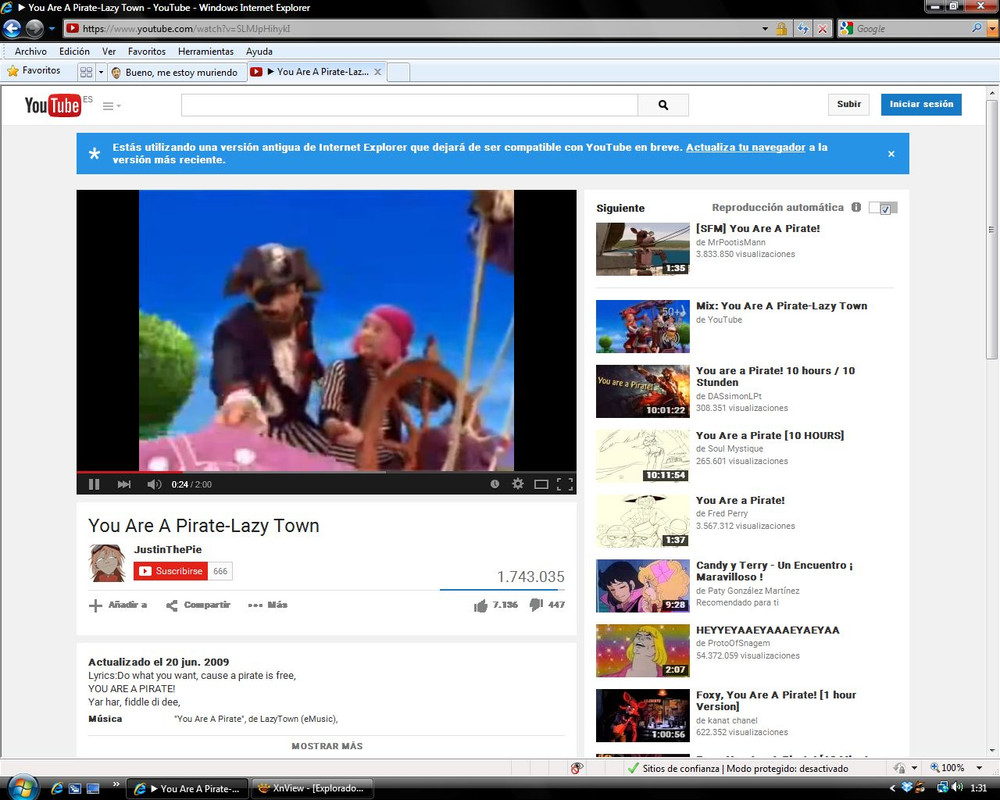
Task: Open Compartir share option
Action: pos(198,605)
